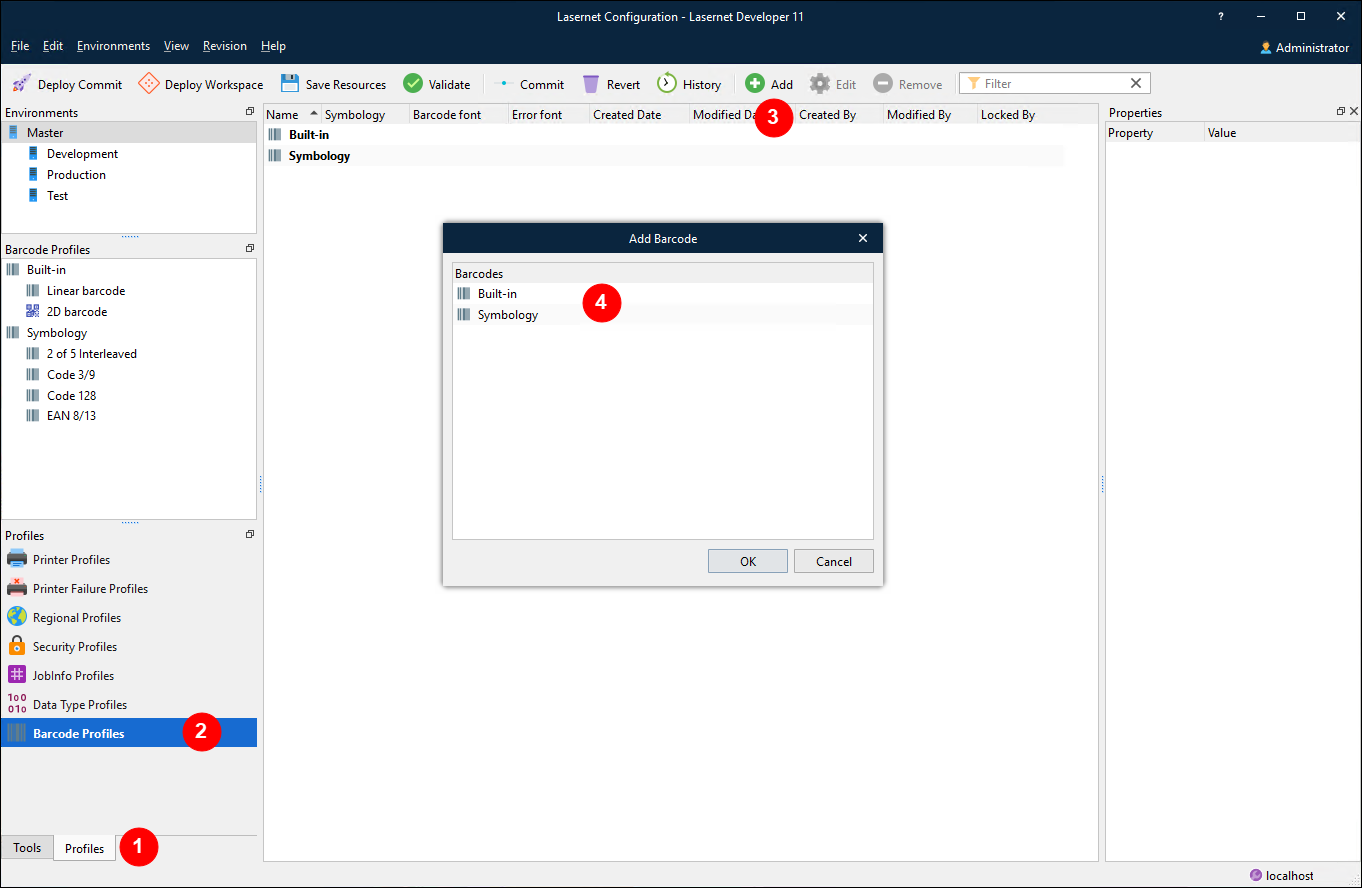This screenshot has height=888, width=1362.
Task: Click the green Validate checkmark icon
Action: tap(413, 84)
